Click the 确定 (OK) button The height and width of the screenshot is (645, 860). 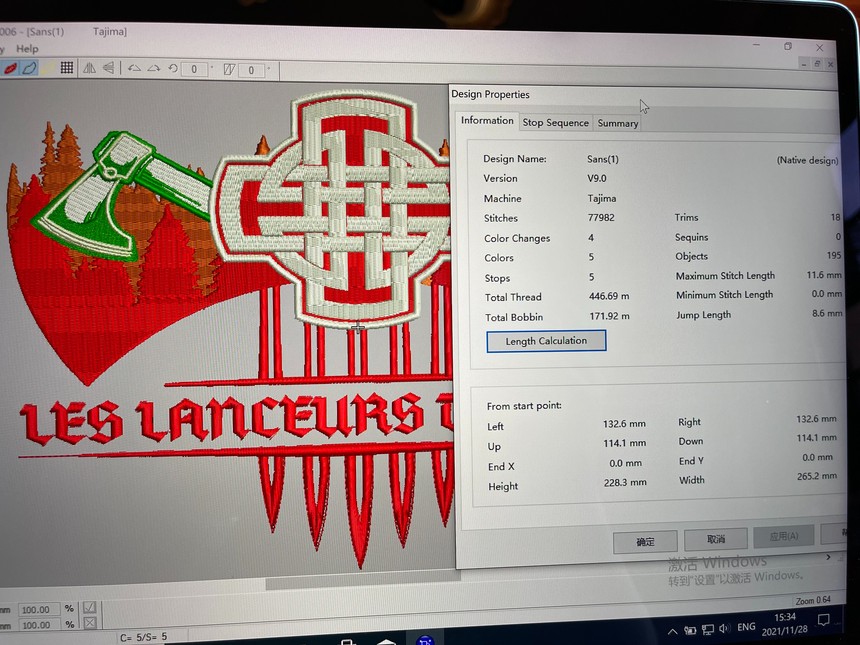645,542
